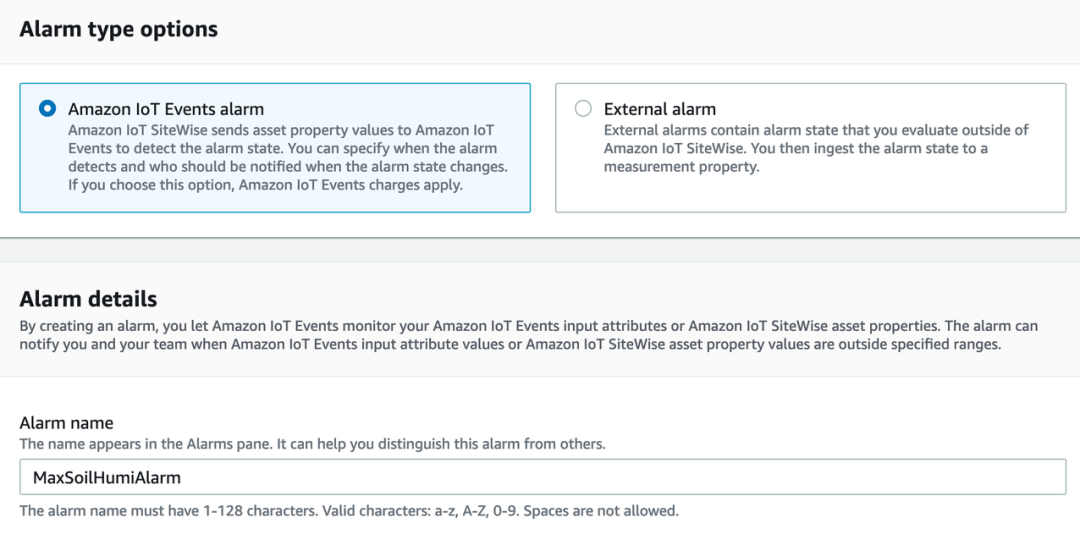Click the "name appears in the Alarms pane" hint
The height and width of the screenshot is (551, 1080).
tap(312, 443)
